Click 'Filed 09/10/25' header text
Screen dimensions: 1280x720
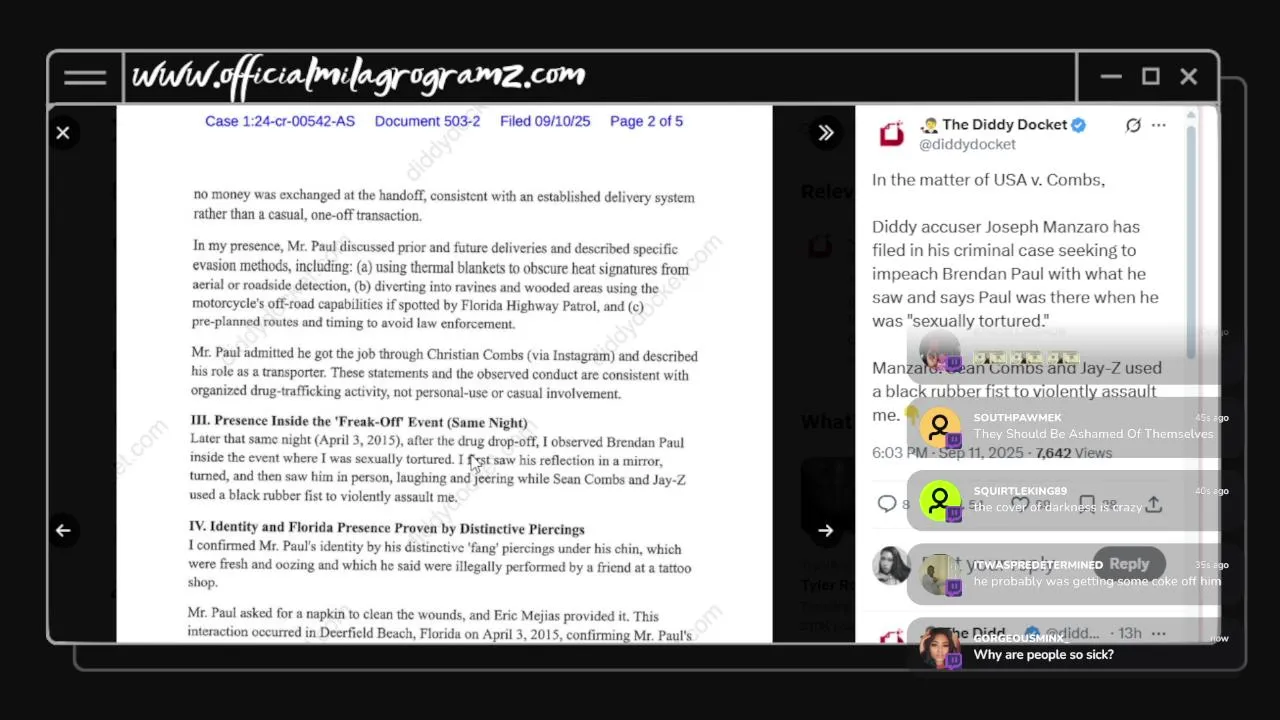[x=545, y=121]
